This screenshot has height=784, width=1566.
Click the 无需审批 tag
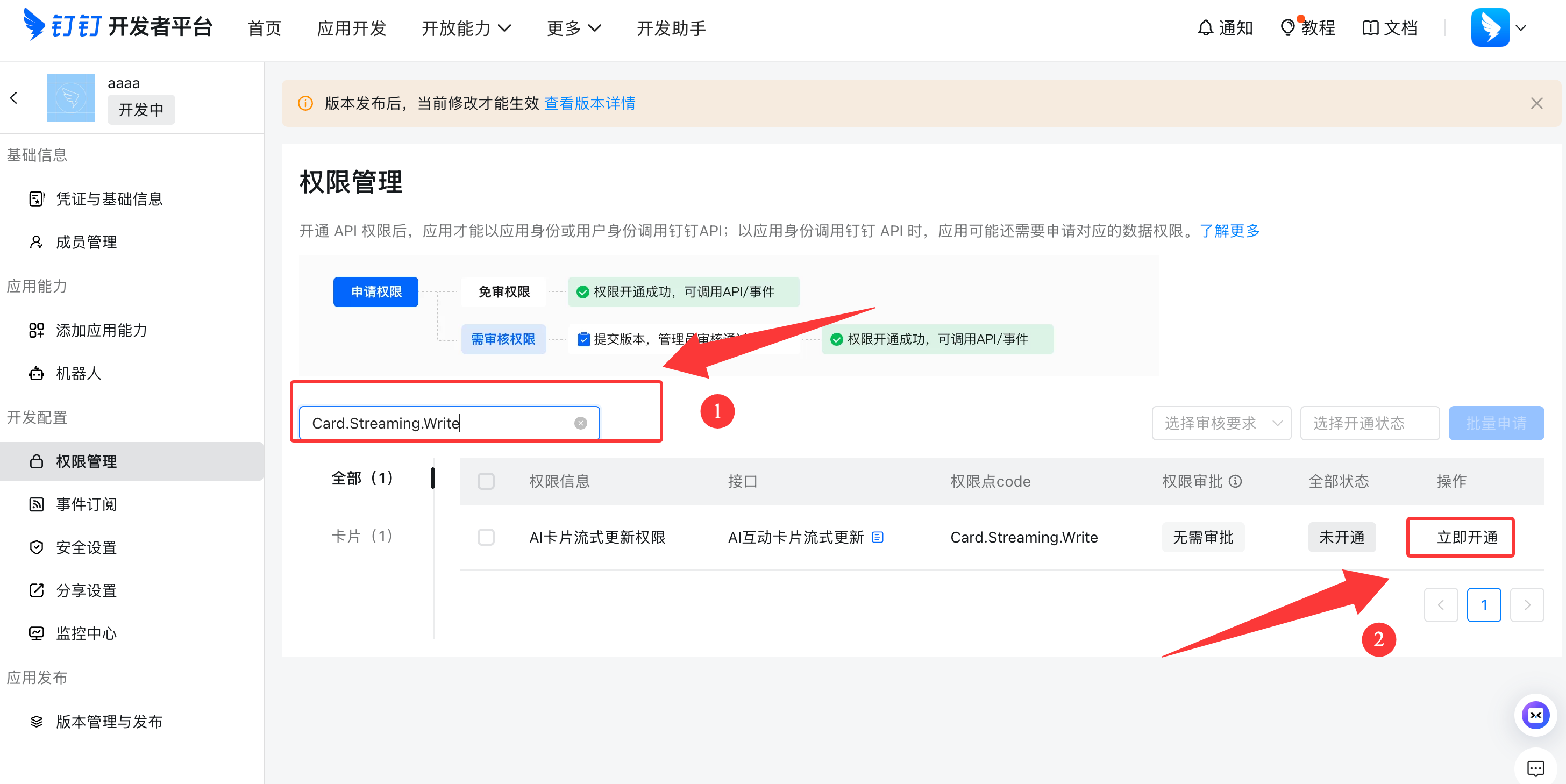pos(1202,537)
